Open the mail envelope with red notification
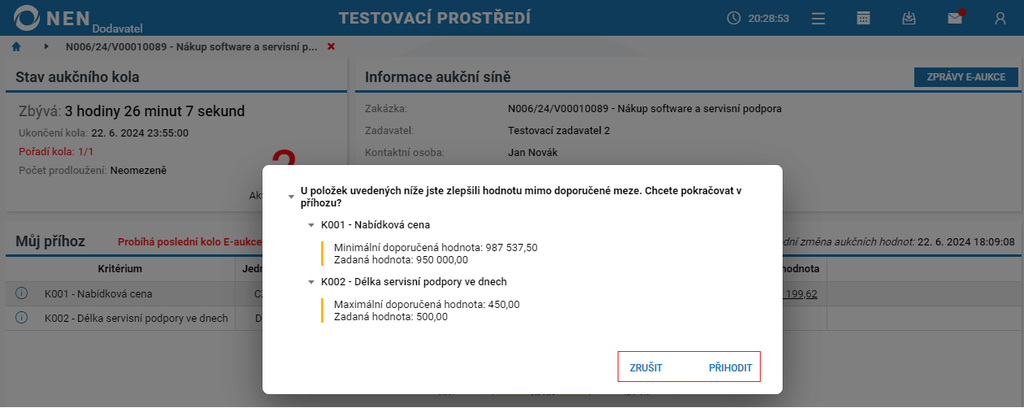This screenshot has height=408, width=1024. tap(955, 18)
